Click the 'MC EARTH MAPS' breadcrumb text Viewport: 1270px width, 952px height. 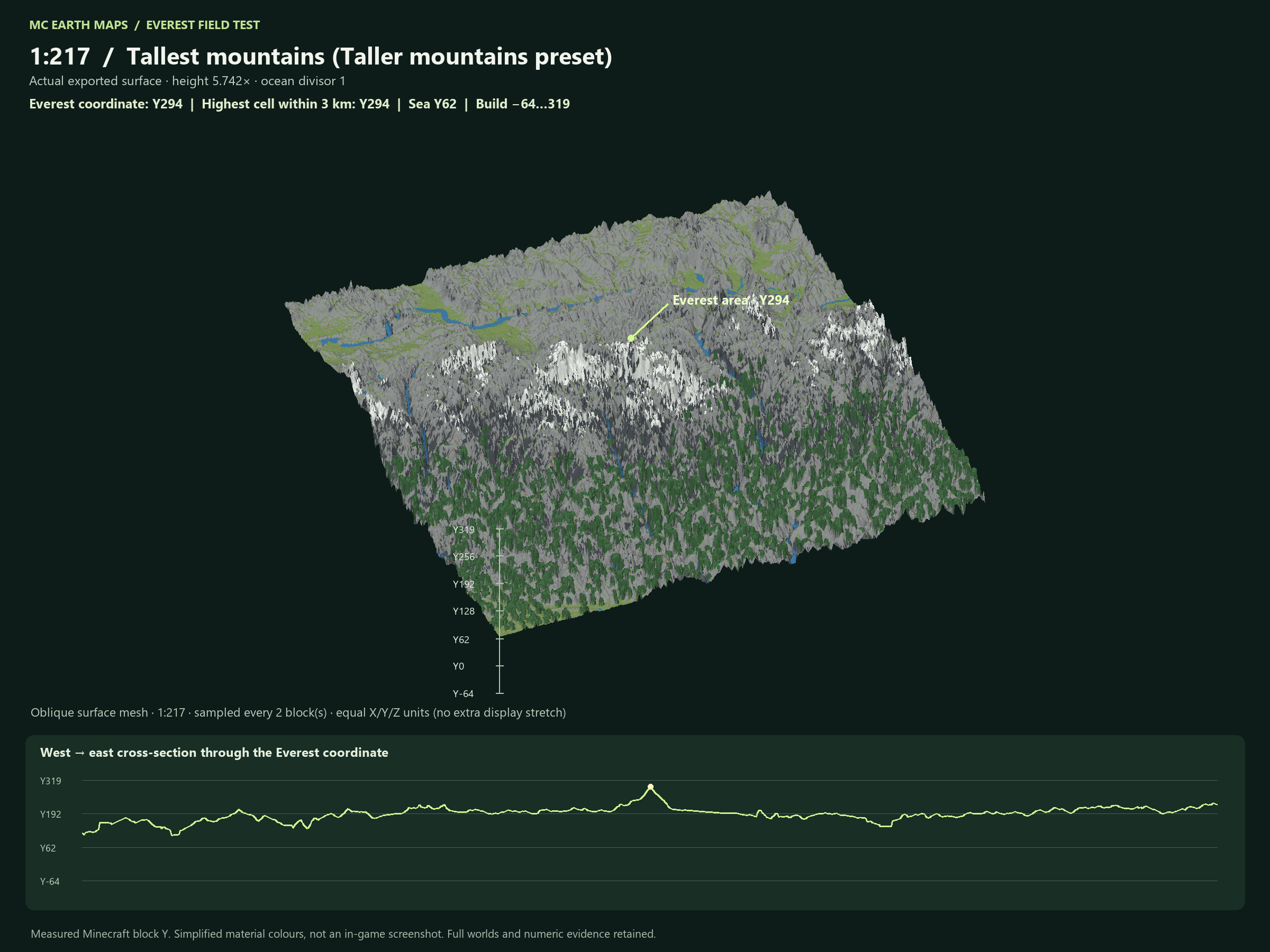point(79,25)
